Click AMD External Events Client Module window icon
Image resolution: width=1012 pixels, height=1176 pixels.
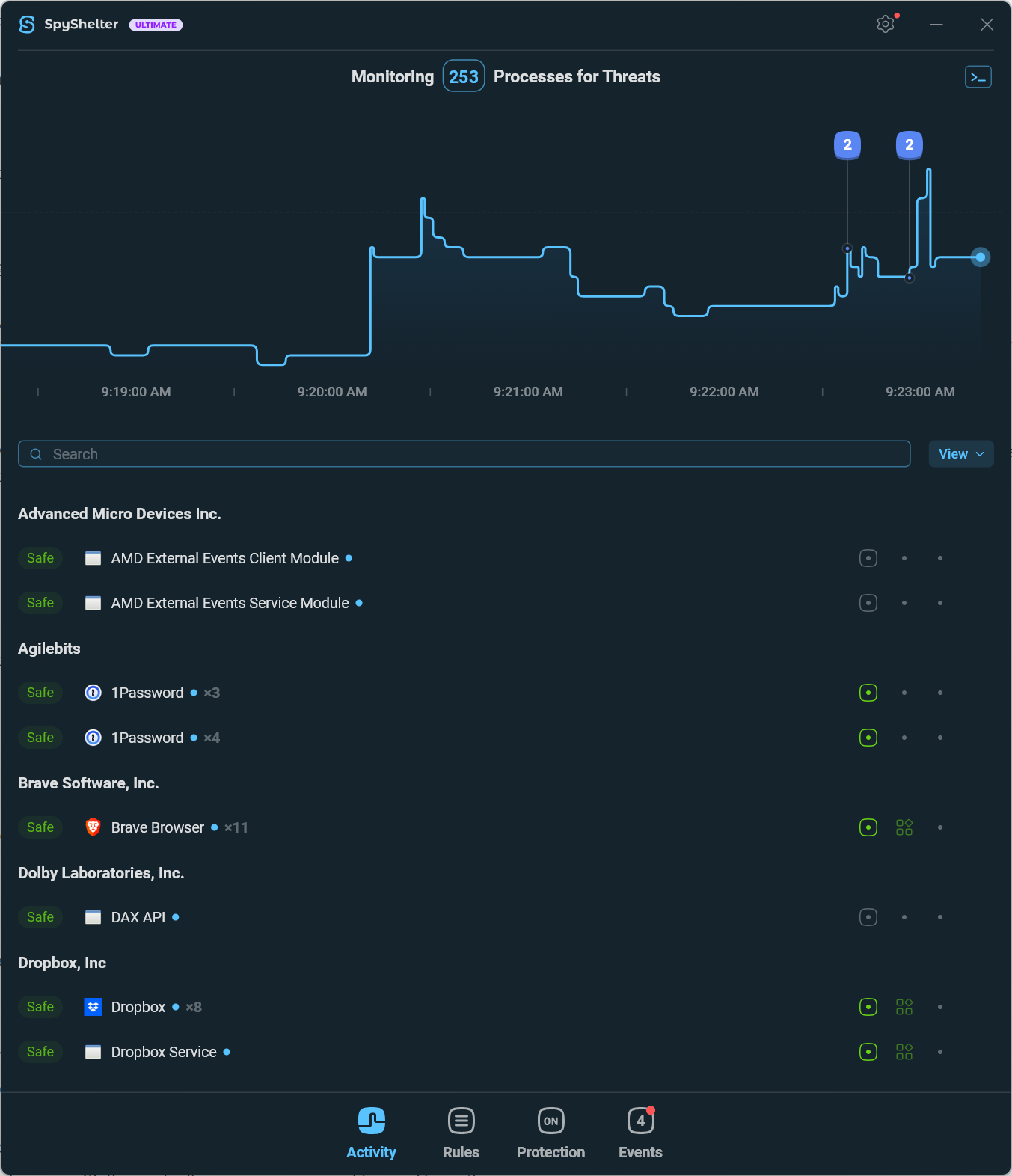(93, 558)
